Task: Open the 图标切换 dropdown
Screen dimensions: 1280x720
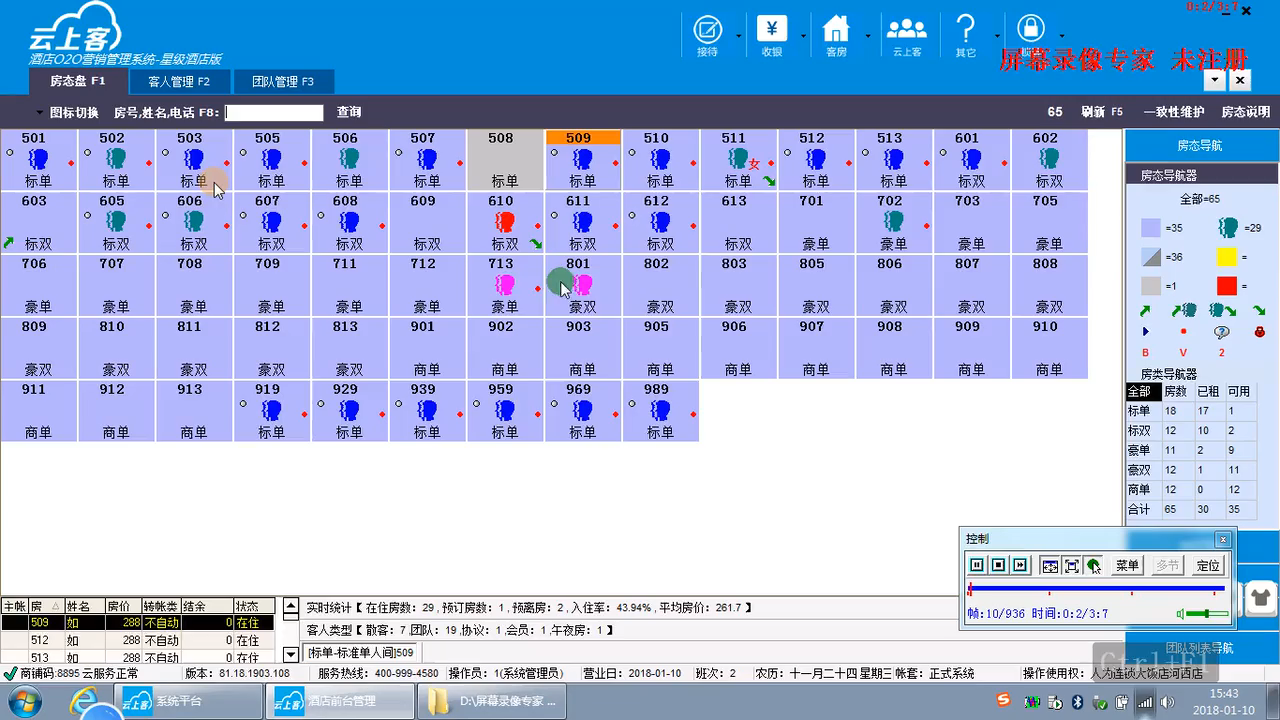Action: (x=67, y=112)
